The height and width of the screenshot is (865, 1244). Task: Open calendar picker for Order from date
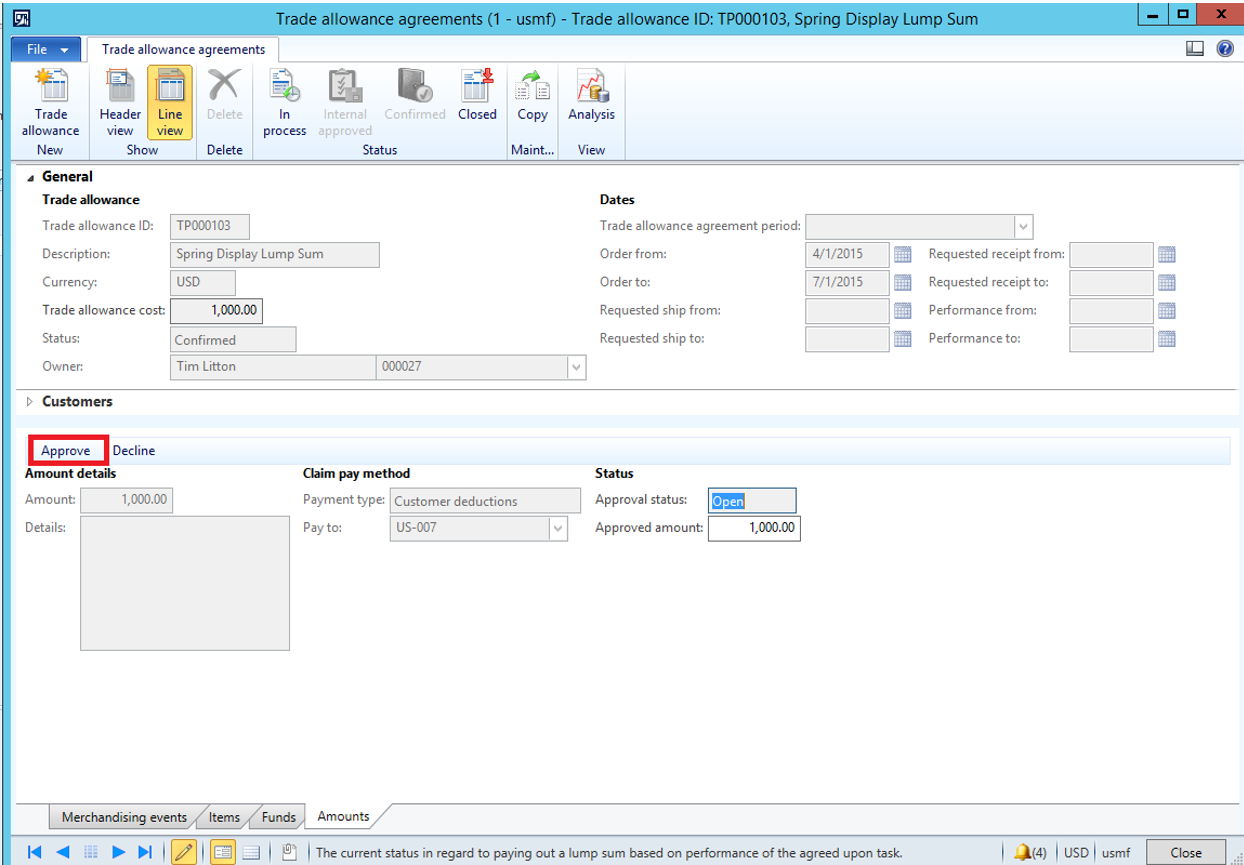click(x=902, y=255)
